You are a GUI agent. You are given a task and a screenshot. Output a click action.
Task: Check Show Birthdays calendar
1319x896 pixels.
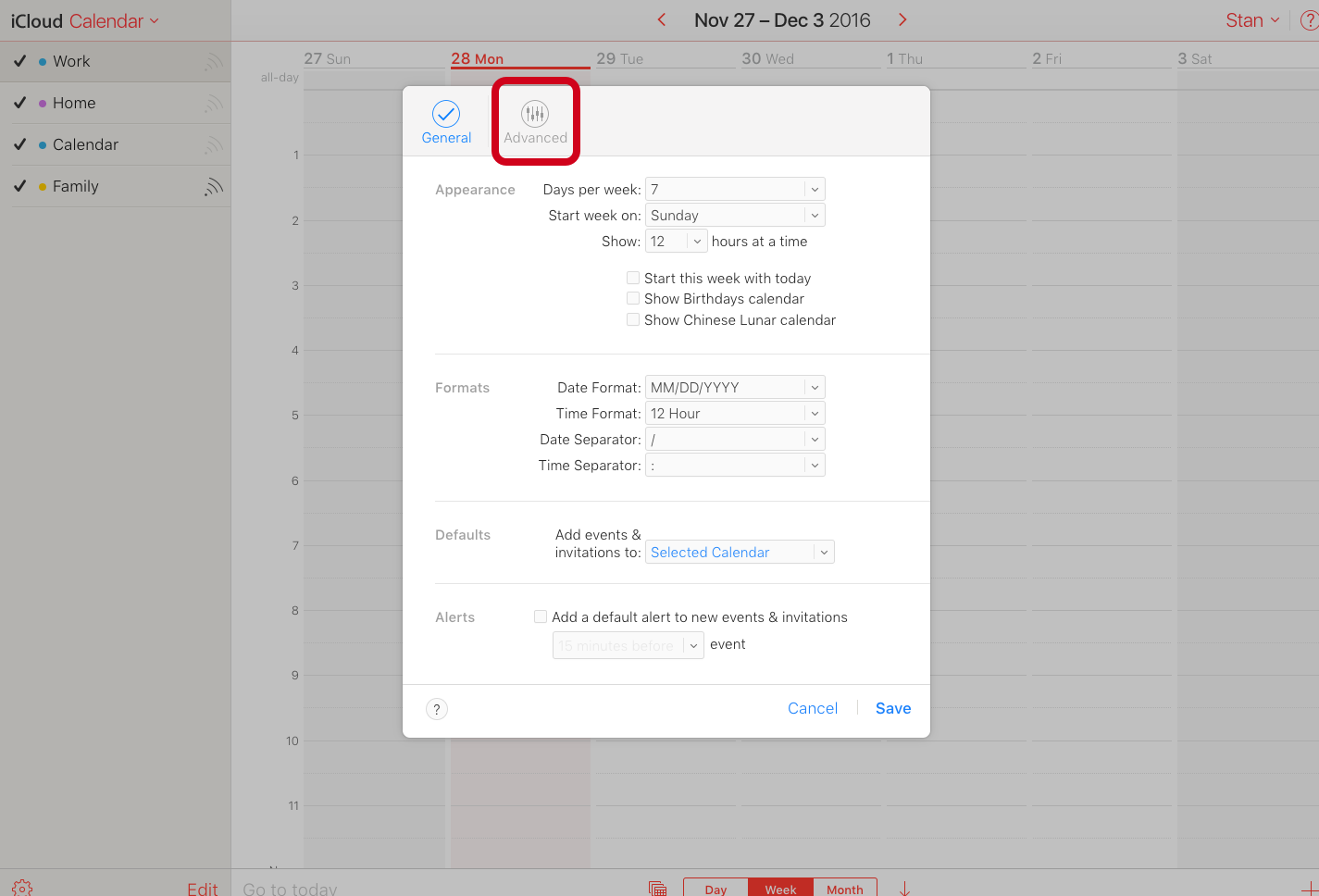click(x=633, y=298)
